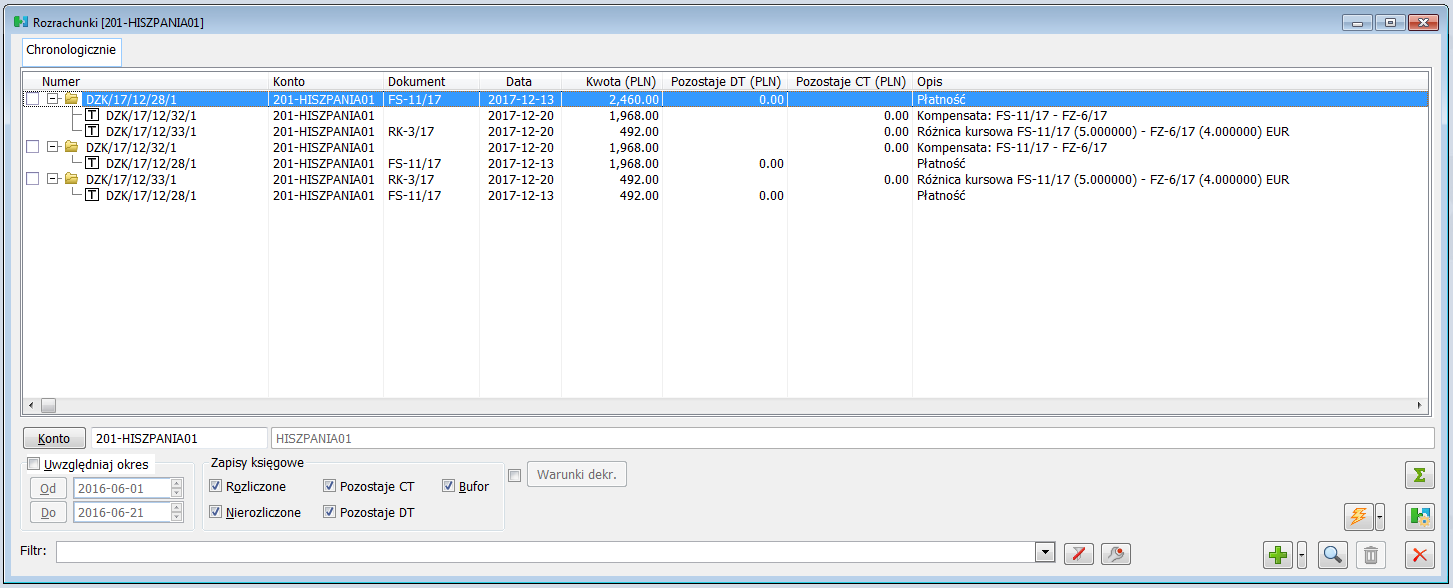Toggle the Pozostaje DT checkbox
Viewport: 1453px width, 588px height.
click(330, 512)
